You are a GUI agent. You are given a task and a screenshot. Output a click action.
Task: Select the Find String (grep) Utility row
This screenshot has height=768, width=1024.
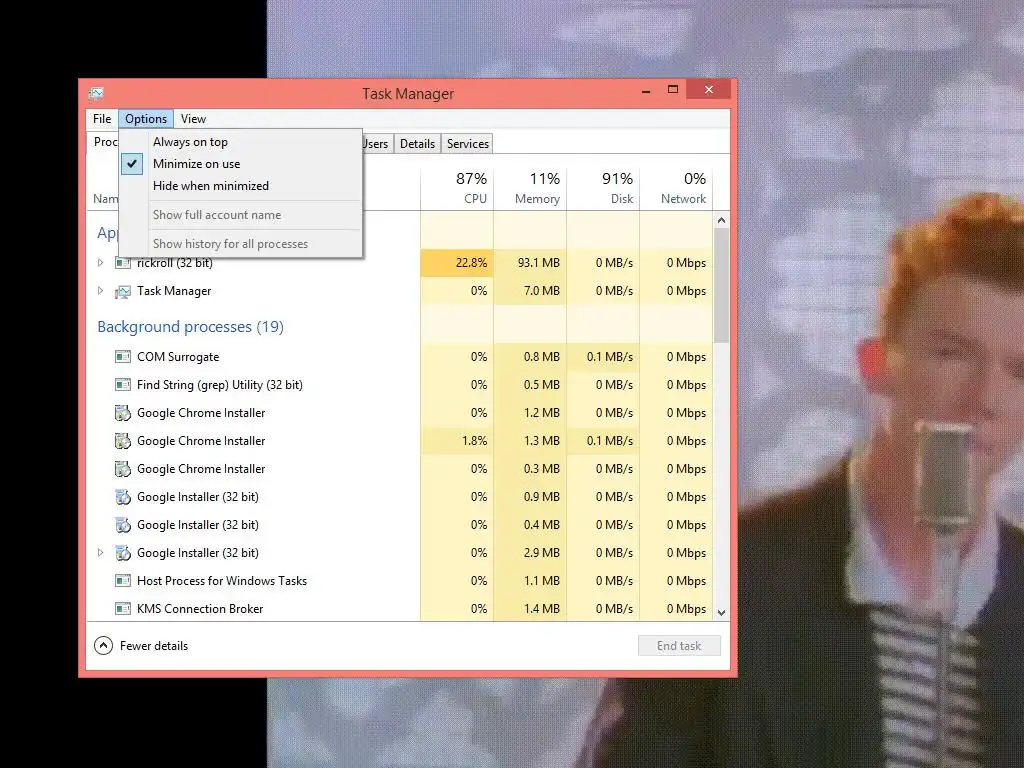[x=400, y=385]
